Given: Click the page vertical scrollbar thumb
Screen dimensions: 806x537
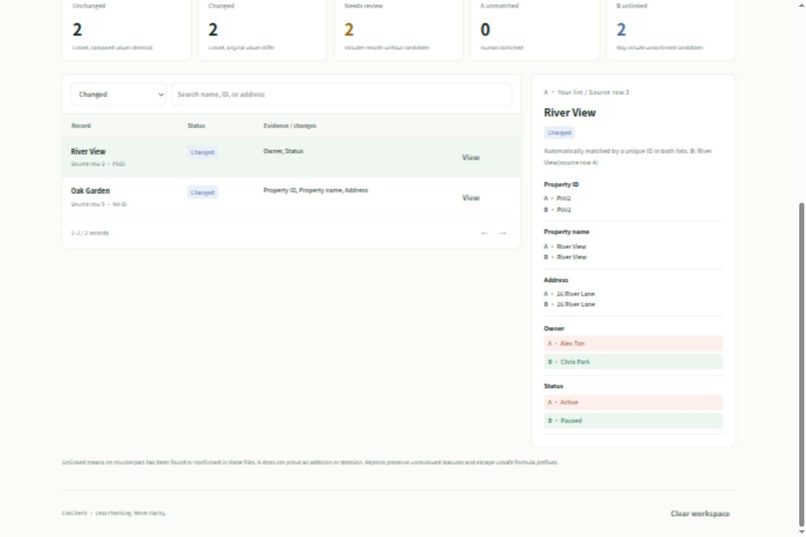Looking at the screenshot, I should point(801,364).
